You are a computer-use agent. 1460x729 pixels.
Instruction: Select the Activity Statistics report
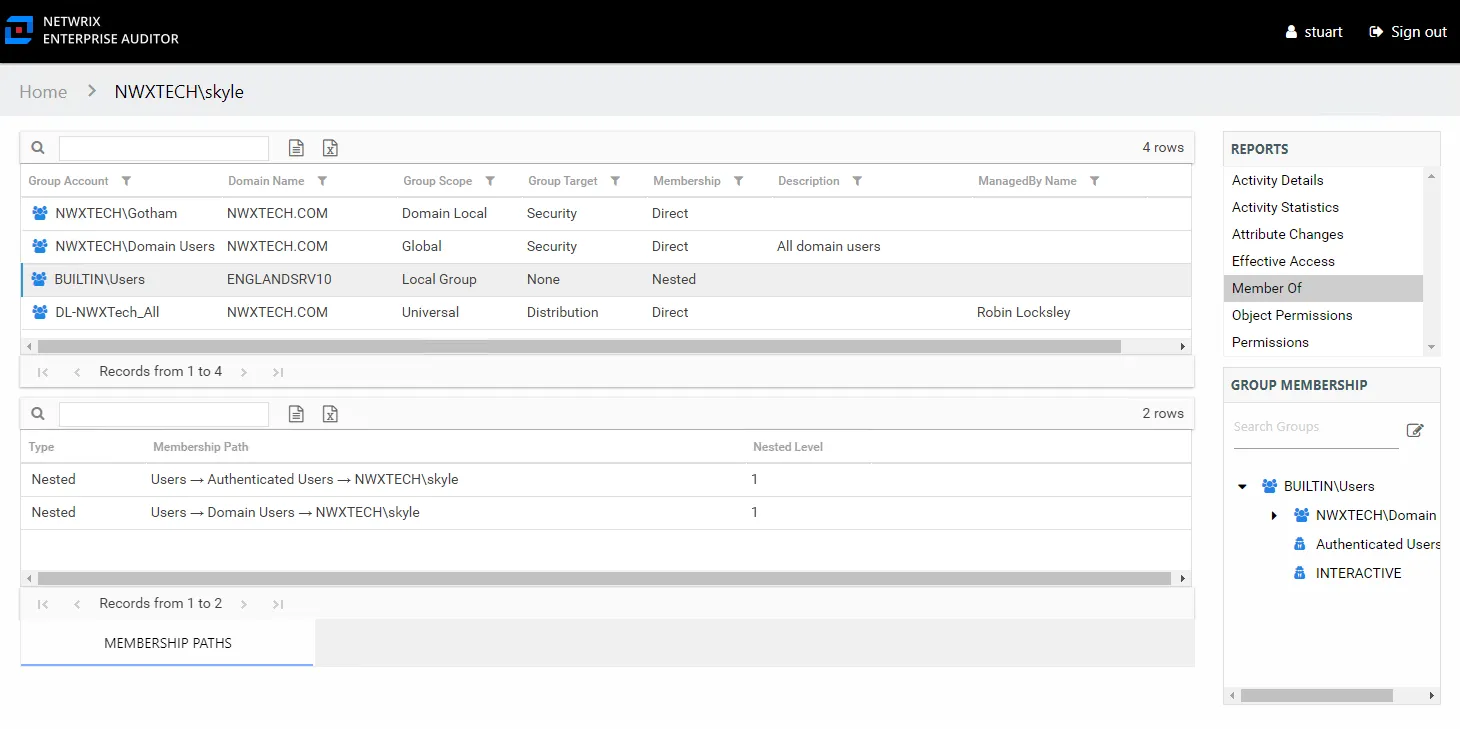[x=1285, y=207]
